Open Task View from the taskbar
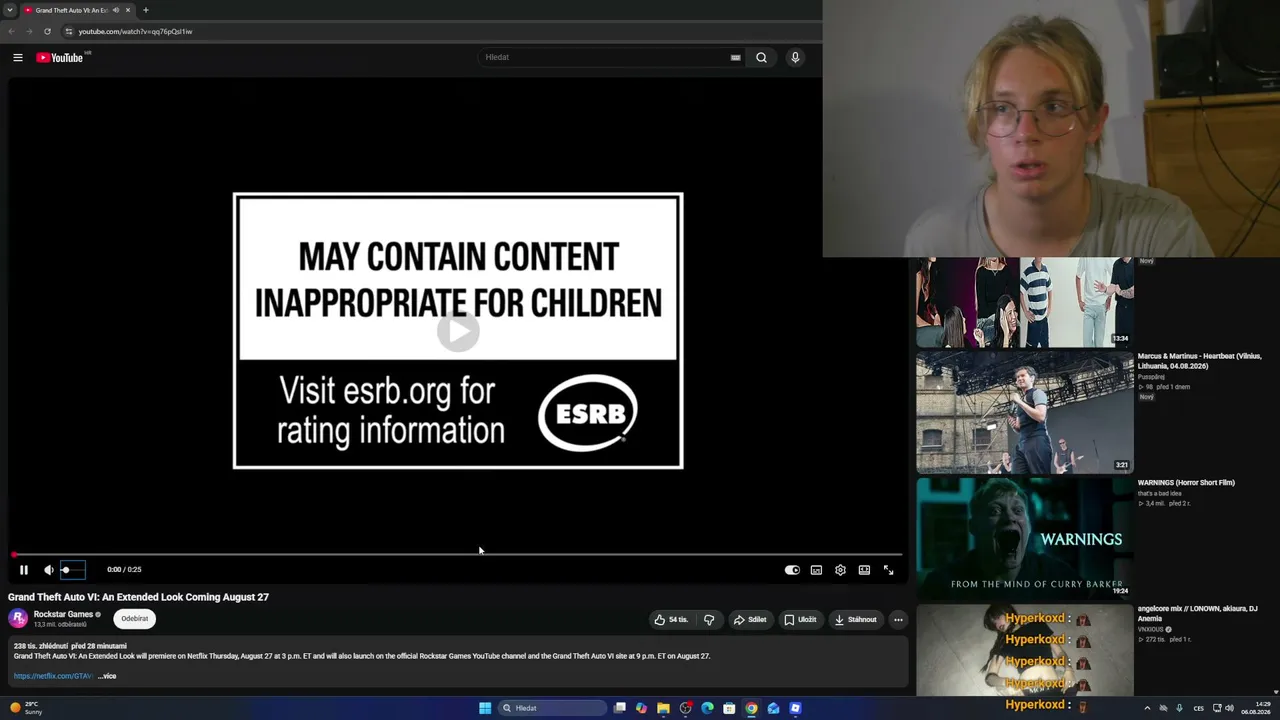 (x=620, y=708)
